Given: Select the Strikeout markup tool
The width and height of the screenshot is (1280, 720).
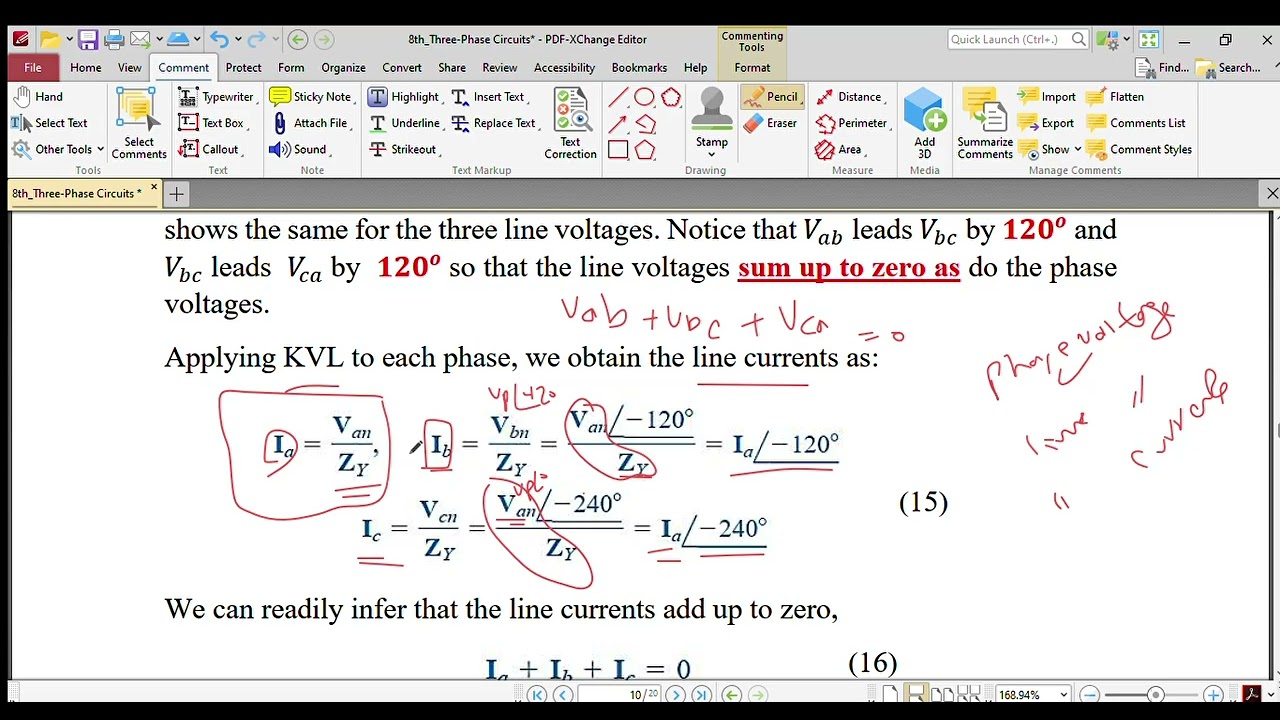Looking at the screenshot, I should pos(402,149).
